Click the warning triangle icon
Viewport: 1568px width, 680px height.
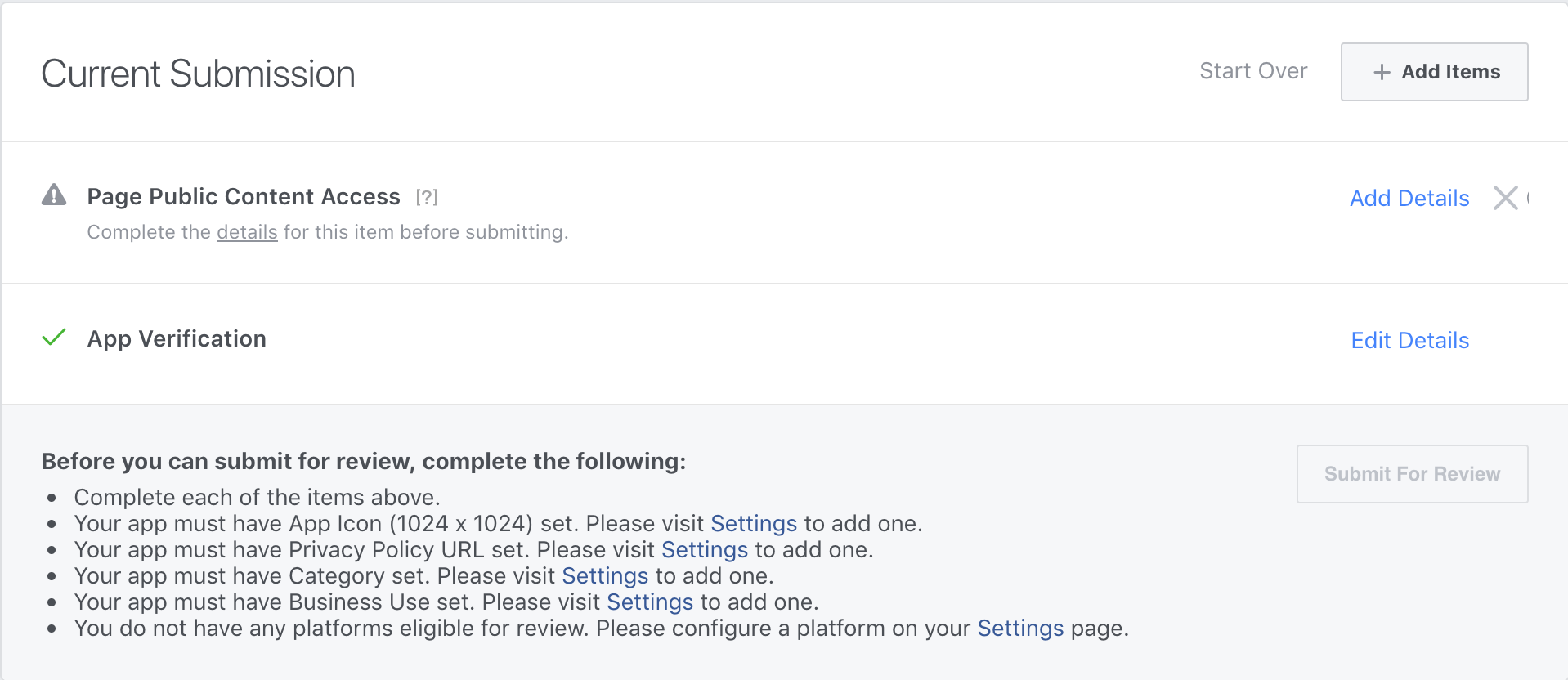[x=54, y=195]
